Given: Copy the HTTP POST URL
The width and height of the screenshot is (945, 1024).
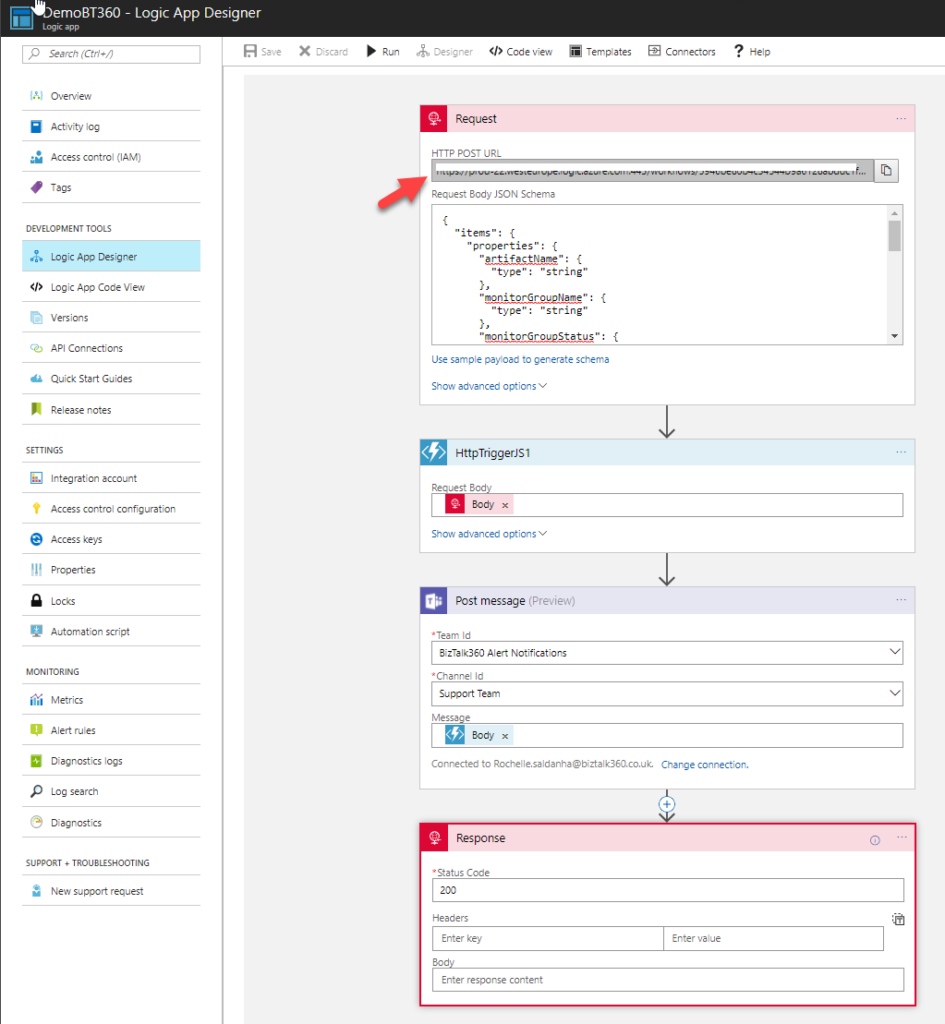Looking at the screenshot, I should point(886,170).
